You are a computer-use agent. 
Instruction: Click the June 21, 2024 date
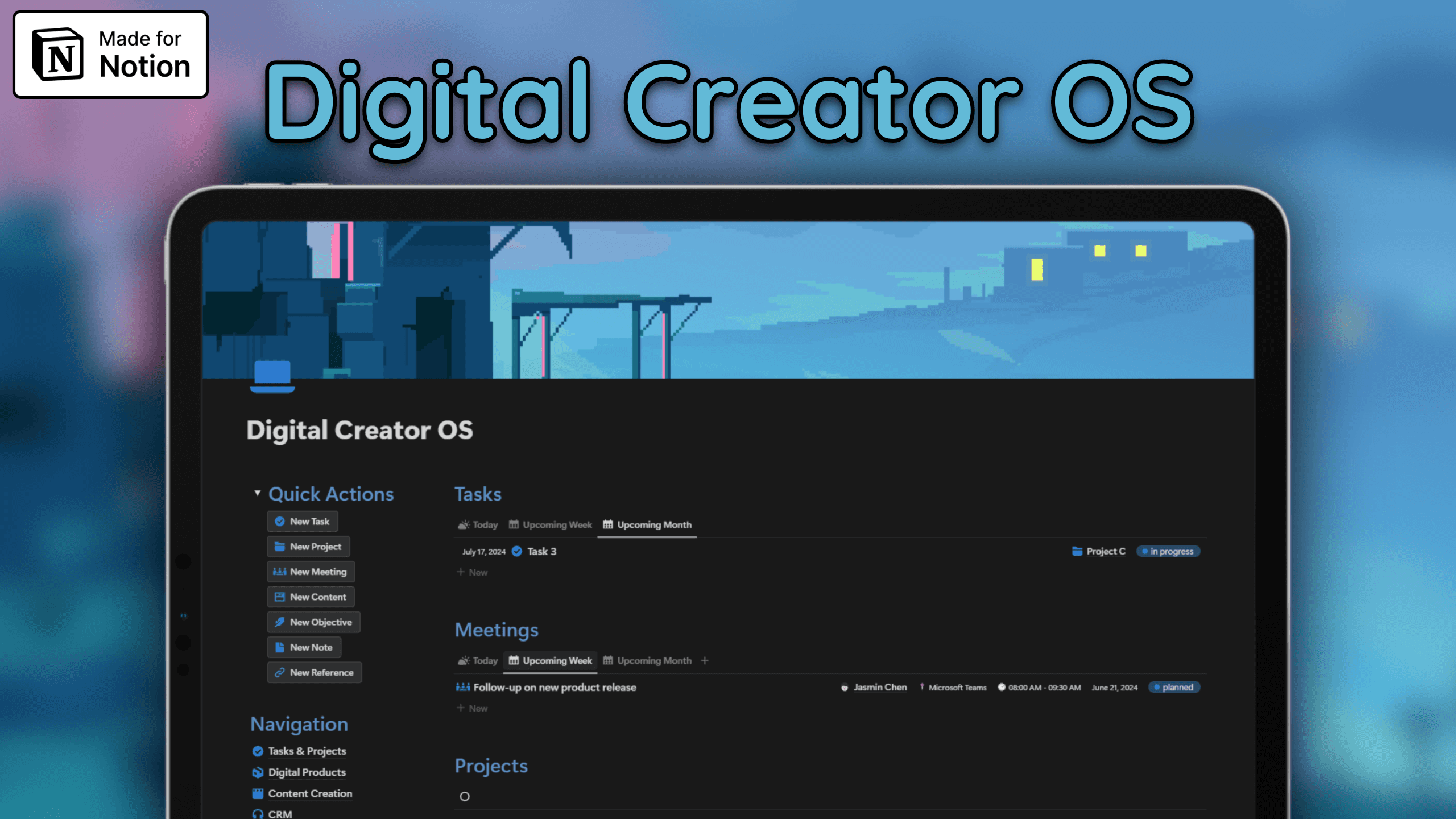click(x=1114, y=688)
